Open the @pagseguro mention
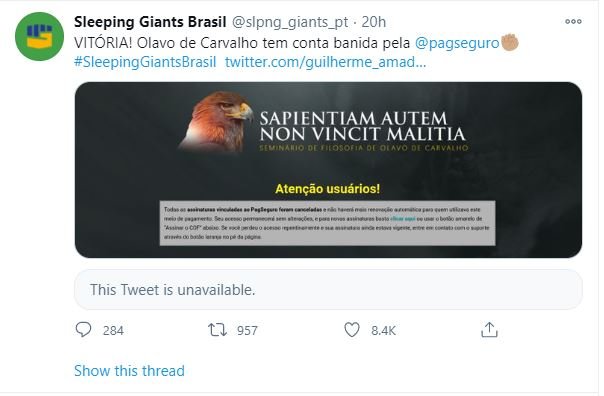 click(x=457, y=43)
